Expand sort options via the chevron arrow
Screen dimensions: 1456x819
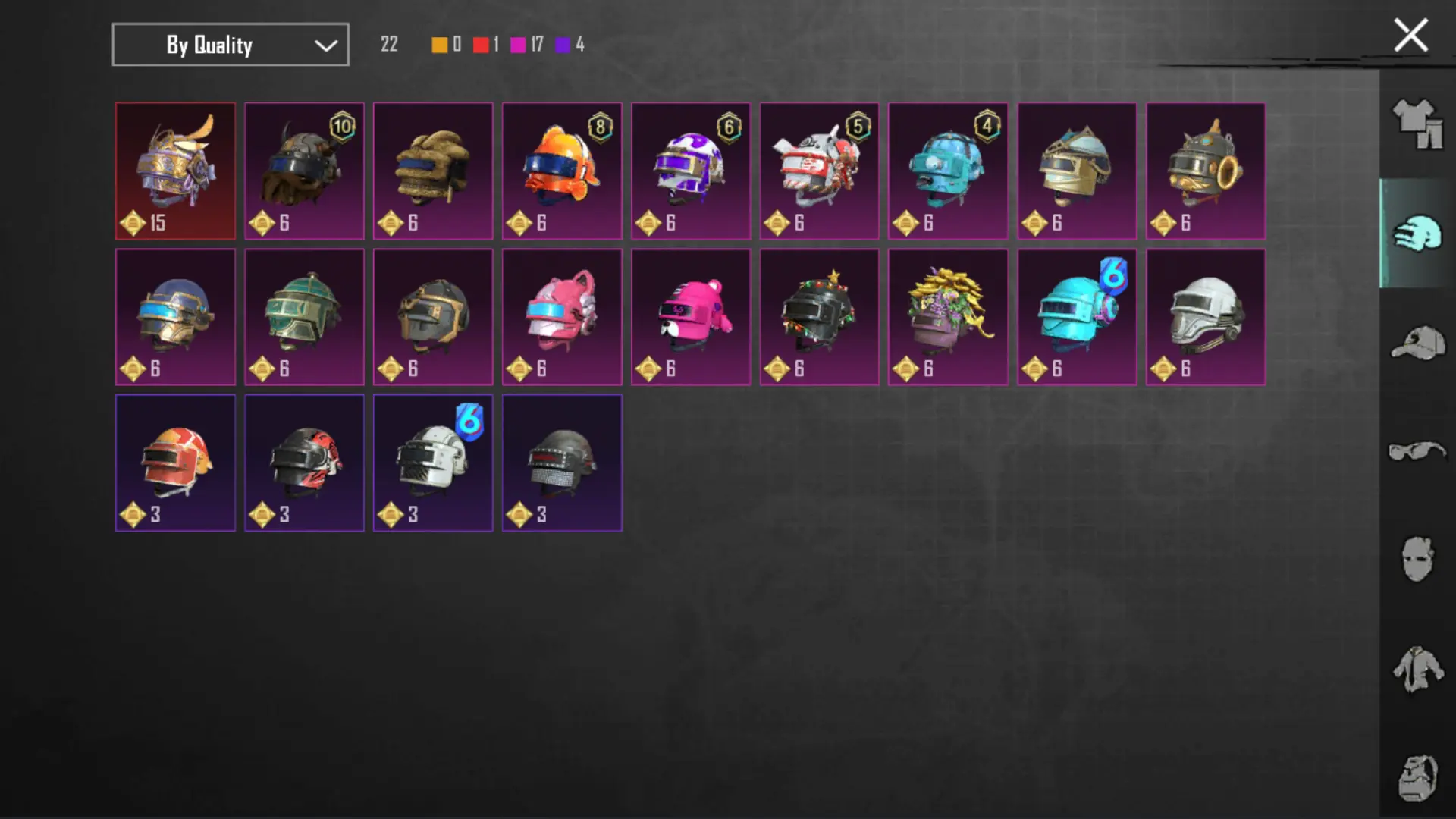pos(326,45)
